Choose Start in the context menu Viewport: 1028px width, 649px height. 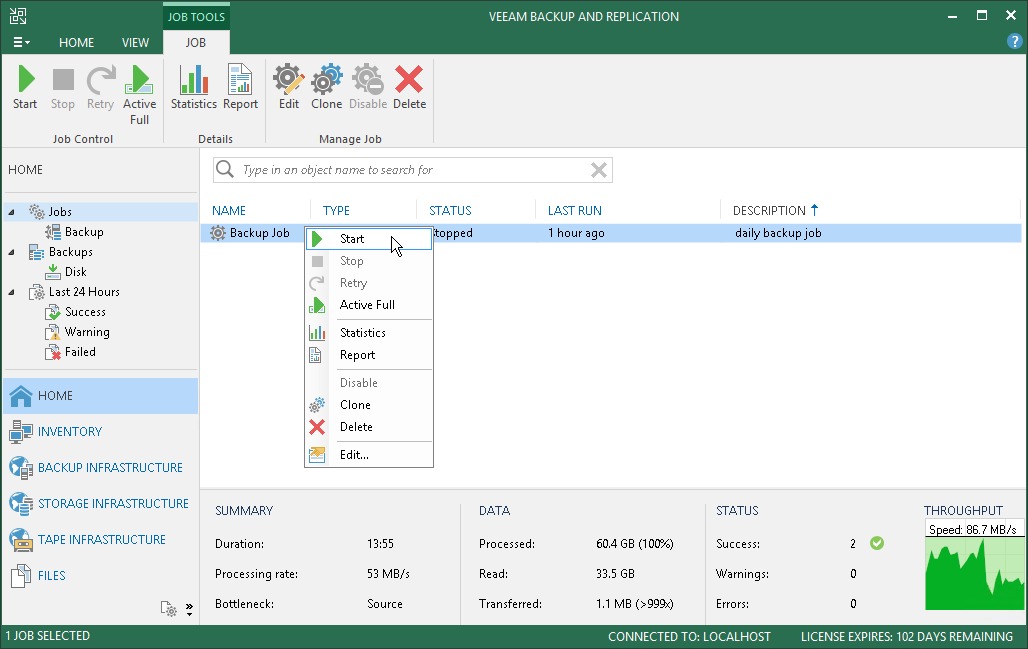coord(369,239)
